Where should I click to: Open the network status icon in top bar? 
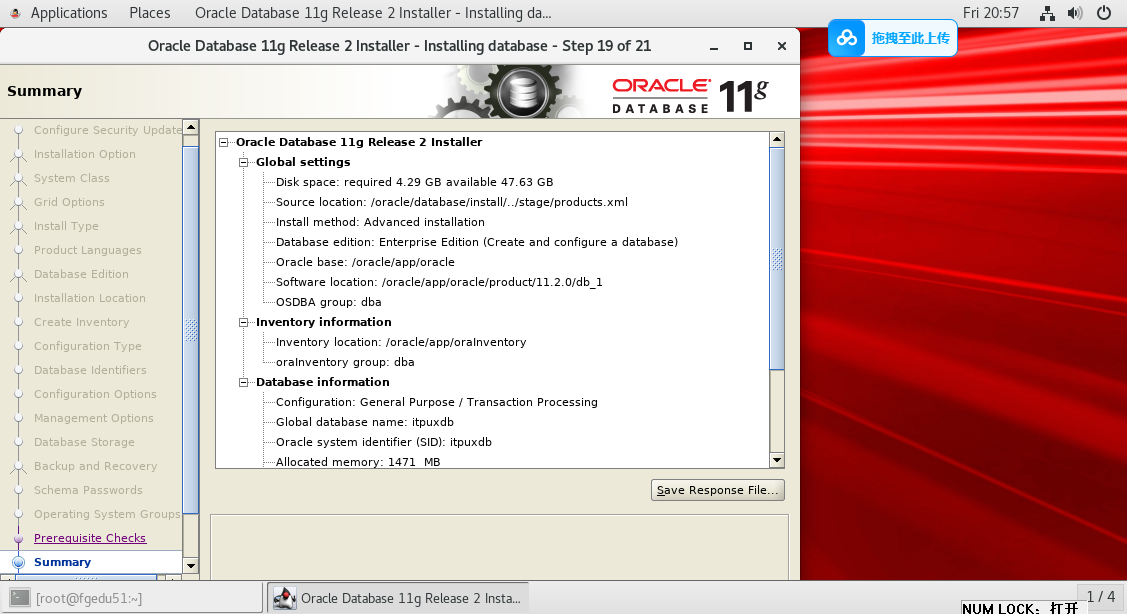pos(1047,13)
